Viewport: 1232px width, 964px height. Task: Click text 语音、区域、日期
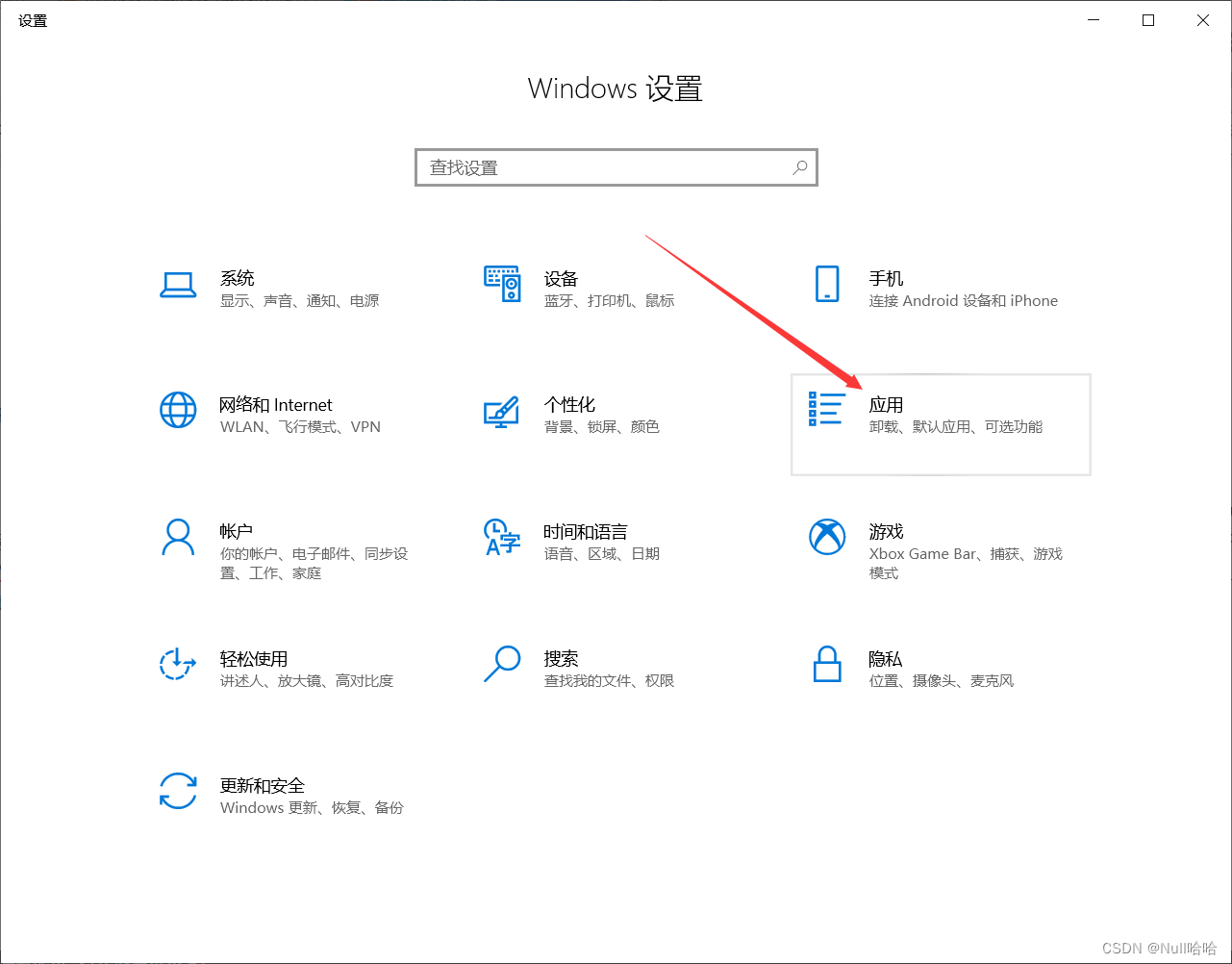coord(602,554)
